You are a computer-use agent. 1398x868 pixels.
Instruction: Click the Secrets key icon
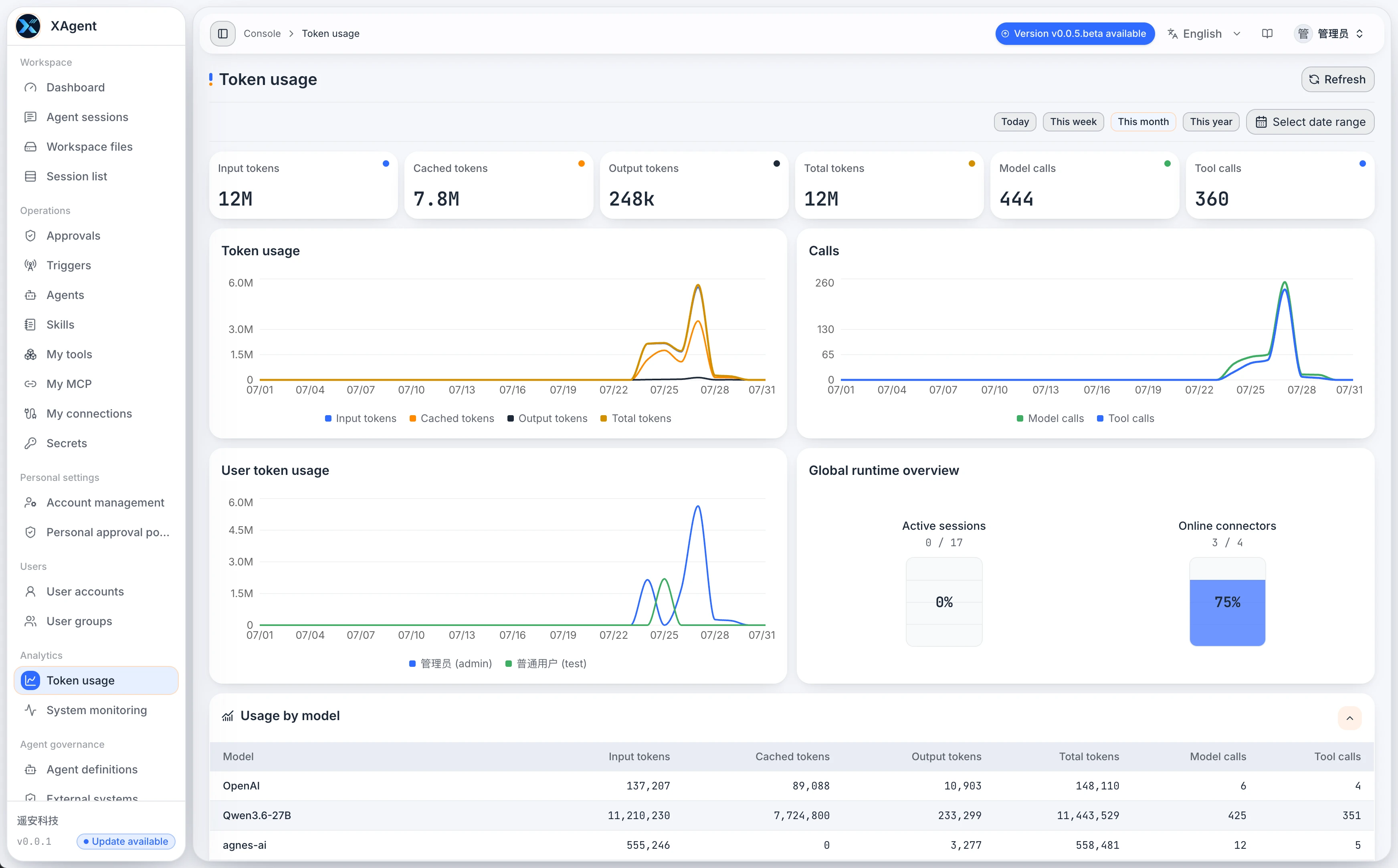30,443
